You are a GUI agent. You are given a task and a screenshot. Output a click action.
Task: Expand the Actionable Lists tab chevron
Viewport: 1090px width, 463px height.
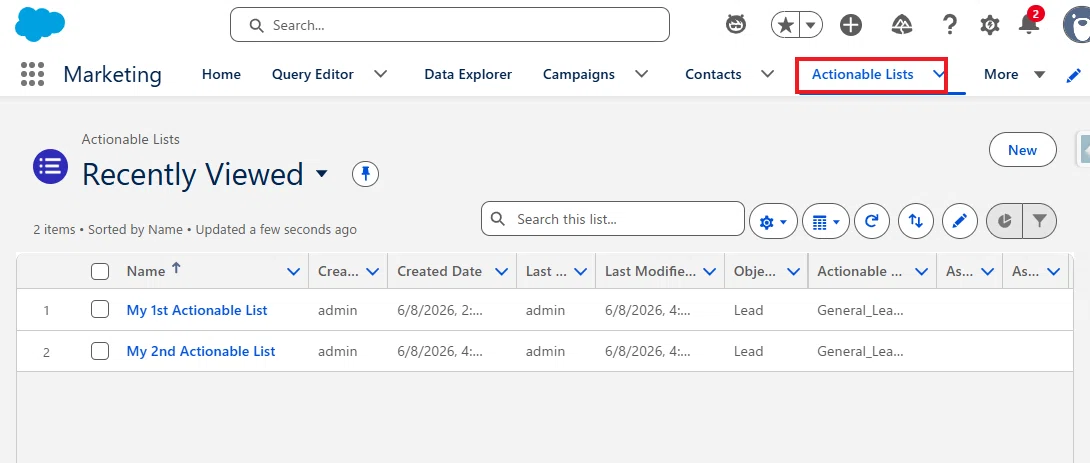pyautogui.click(x=939, y=74)
